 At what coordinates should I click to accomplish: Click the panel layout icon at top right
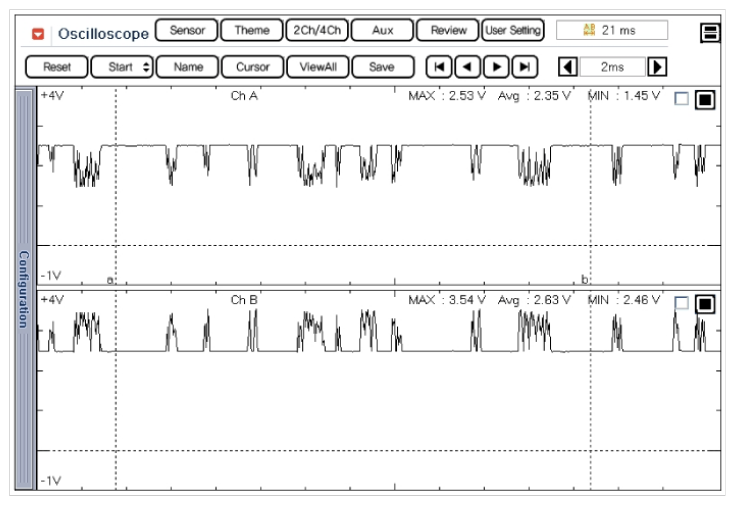[x=710, y=33]
